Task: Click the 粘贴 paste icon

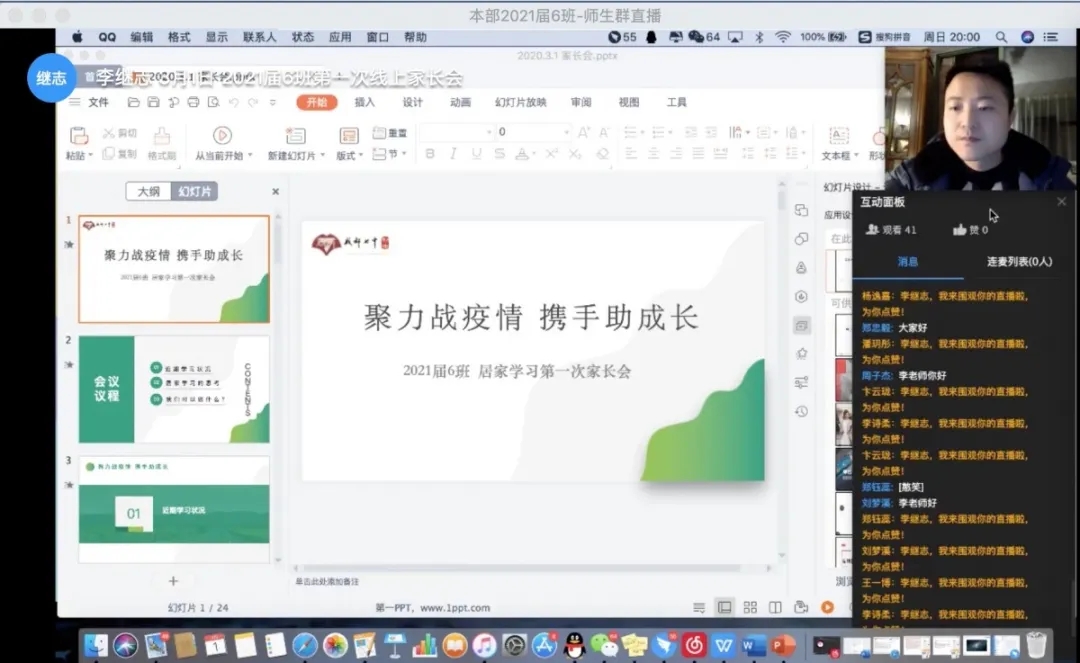Action: click(78, 135)
